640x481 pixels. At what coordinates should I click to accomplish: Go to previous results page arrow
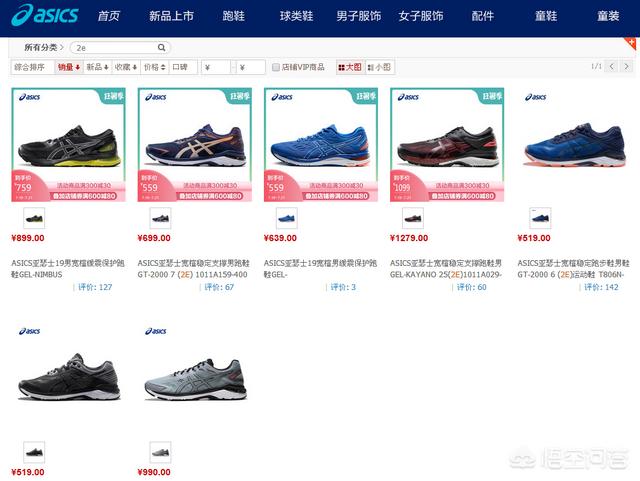click(611, 66)
